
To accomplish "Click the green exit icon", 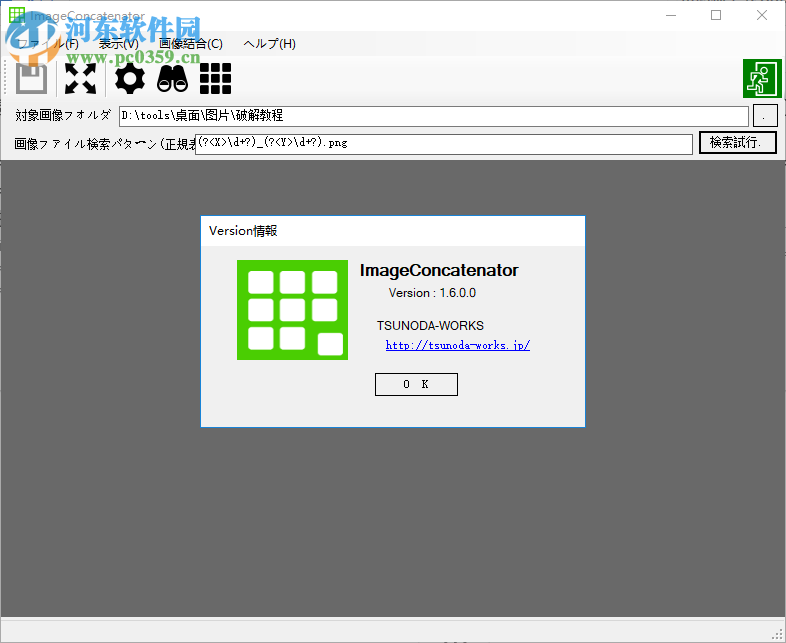I will coord(762,78).
